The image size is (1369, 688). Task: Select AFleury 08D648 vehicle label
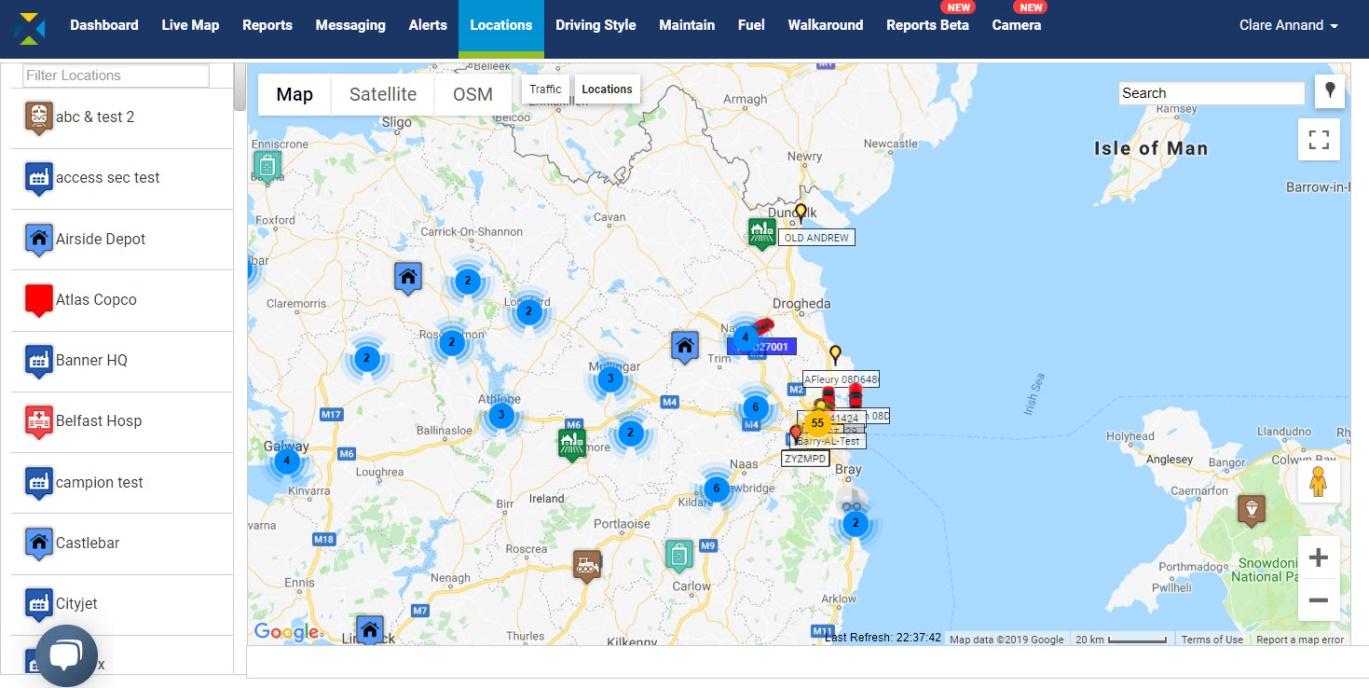coord(841,379)
